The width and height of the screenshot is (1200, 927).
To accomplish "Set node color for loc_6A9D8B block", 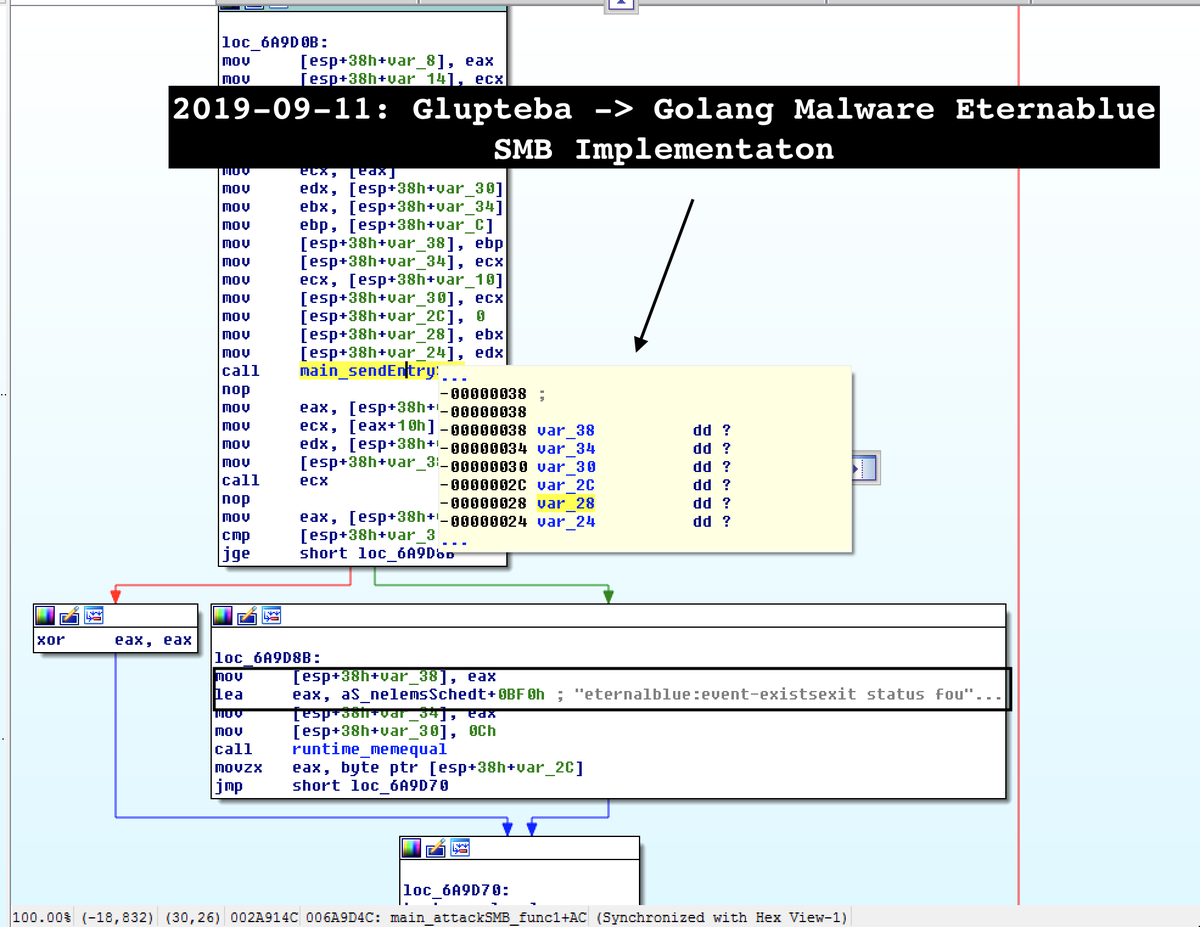I will point(224,615).
